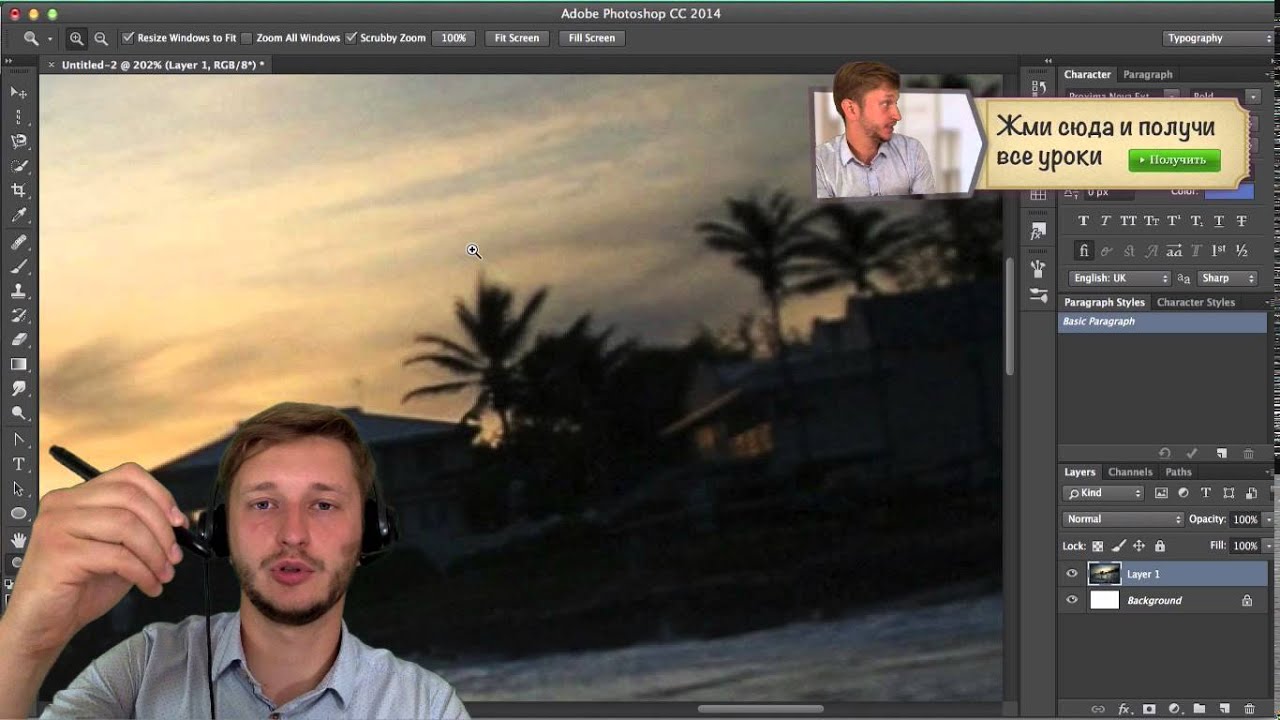Open the Typography workspace dropdown
This screenshot has height=720, width=1280.
[x=1218, y=38]
